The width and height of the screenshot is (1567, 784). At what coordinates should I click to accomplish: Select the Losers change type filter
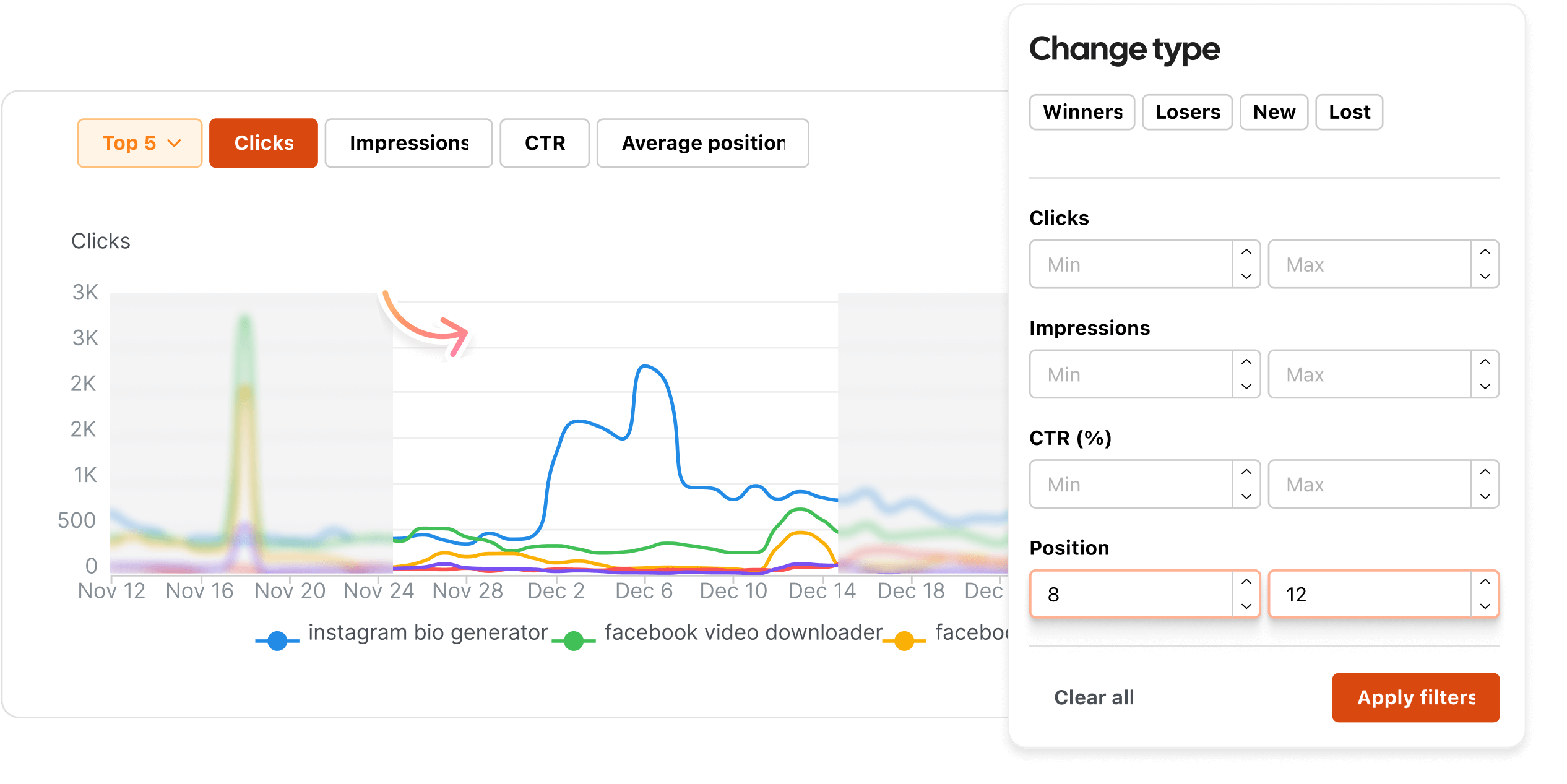1186,112
